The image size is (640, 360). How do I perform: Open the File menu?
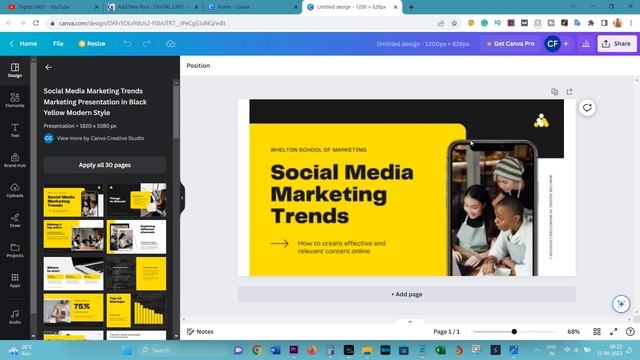coord(58,44)
